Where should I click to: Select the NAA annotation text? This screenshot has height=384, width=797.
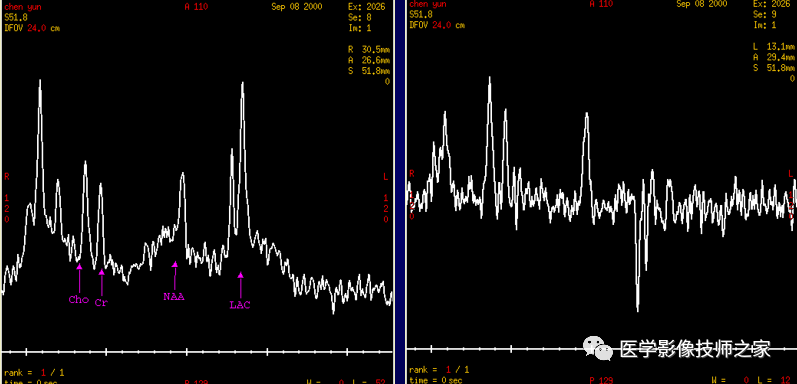(x=174, y=297)
